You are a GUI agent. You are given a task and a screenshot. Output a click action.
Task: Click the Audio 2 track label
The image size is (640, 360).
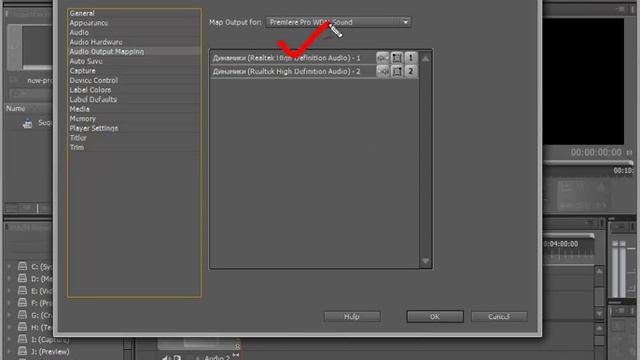click(217, 357)
